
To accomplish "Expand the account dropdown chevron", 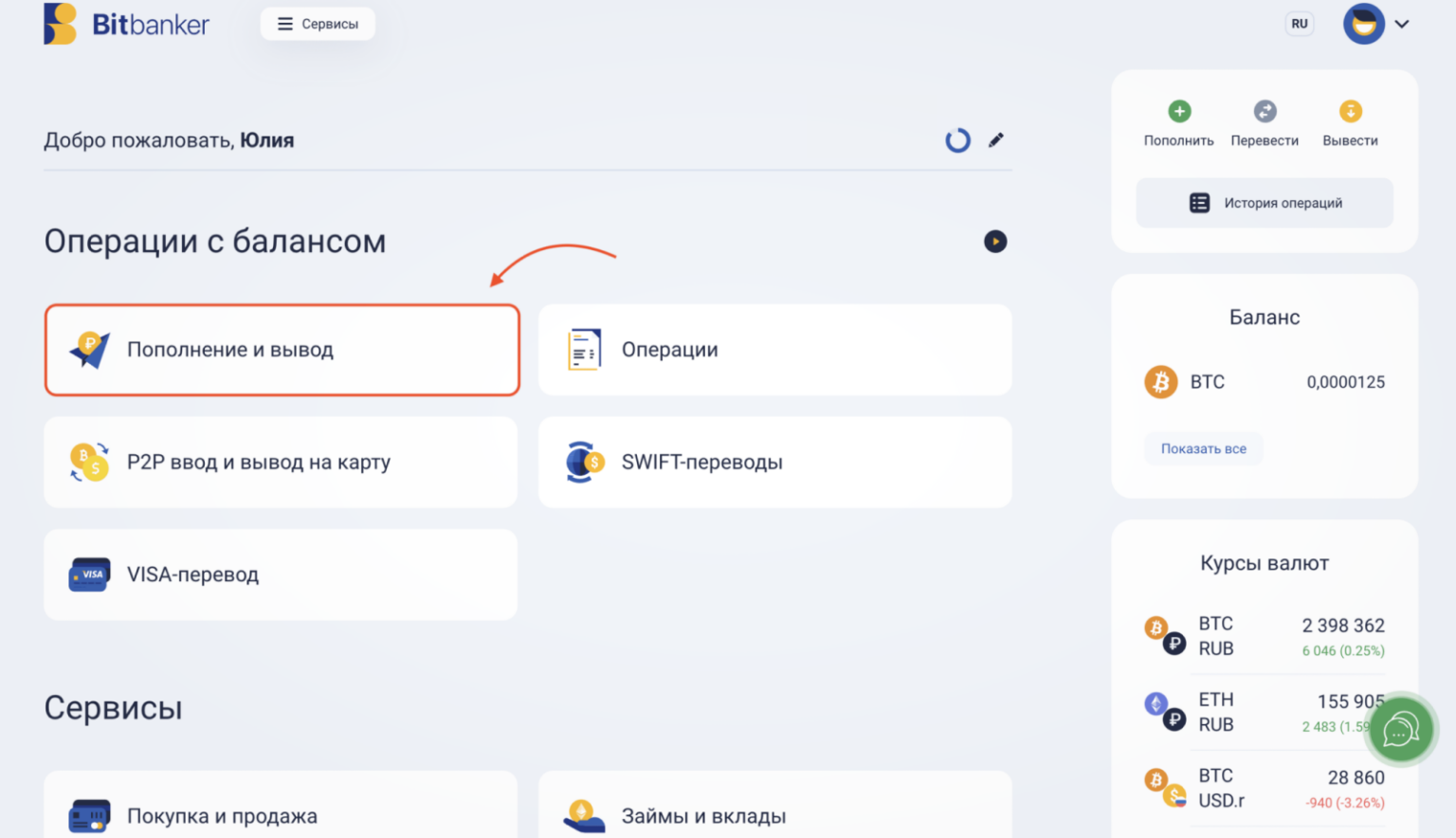I will click(1402, 24).
